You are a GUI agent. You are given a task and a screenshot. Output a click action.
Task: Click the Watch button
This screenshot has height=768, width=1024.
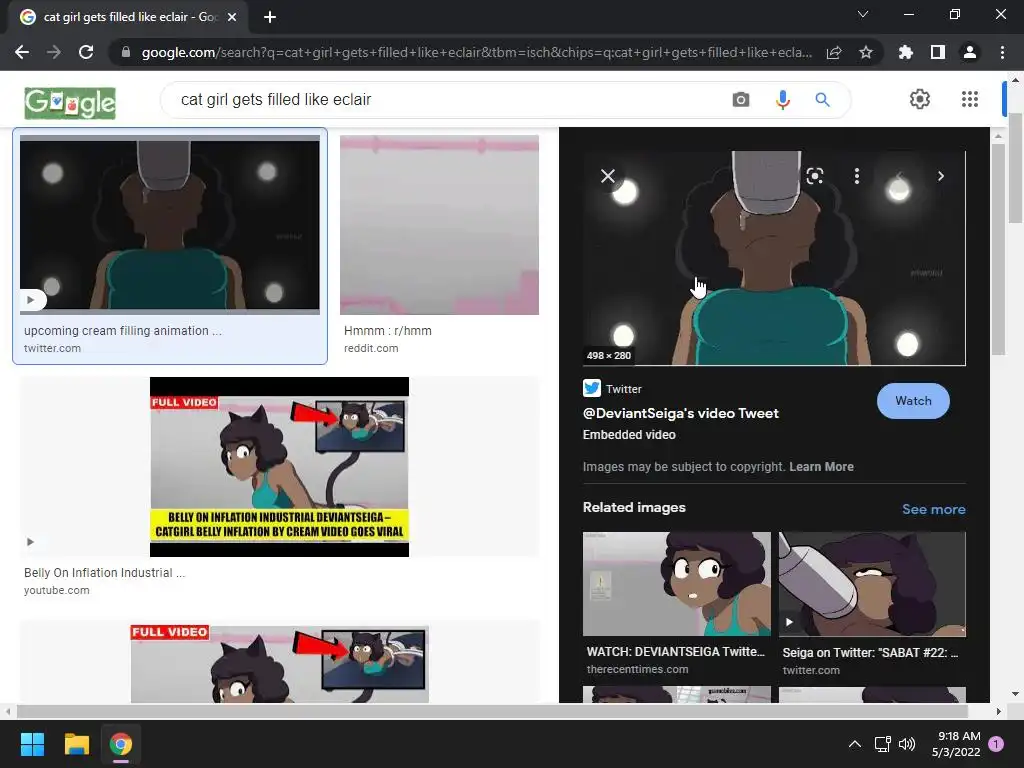[x=913, y=401]
